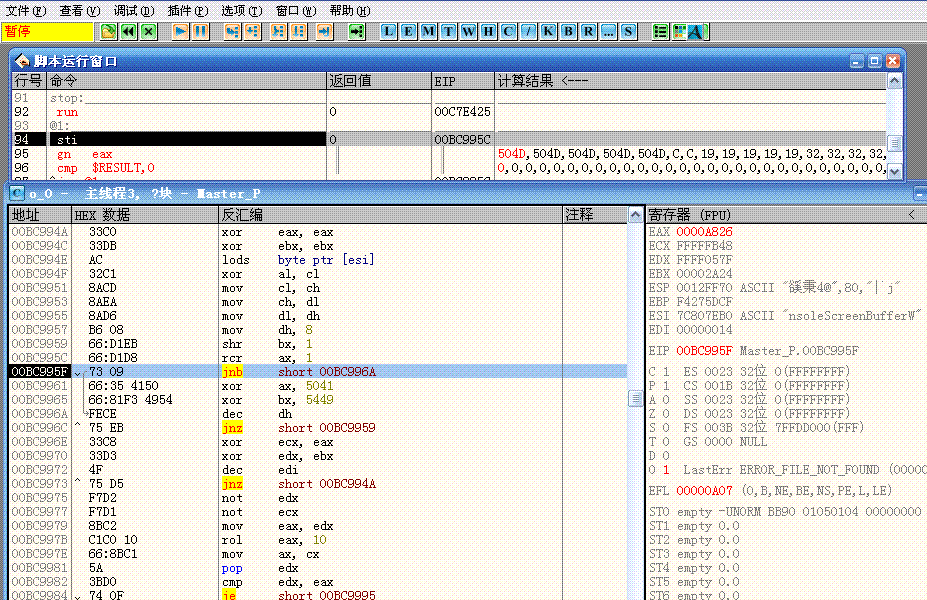This screenshot has width=927, height=600.
Task: Select the lods byte ptr [esi] line
Action: (x=318, y=260)
